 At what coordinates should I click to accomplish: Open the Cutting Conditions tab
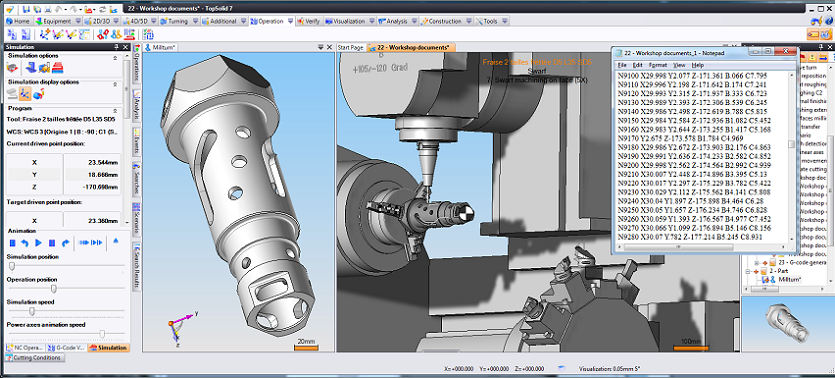[x=35, y=358]
